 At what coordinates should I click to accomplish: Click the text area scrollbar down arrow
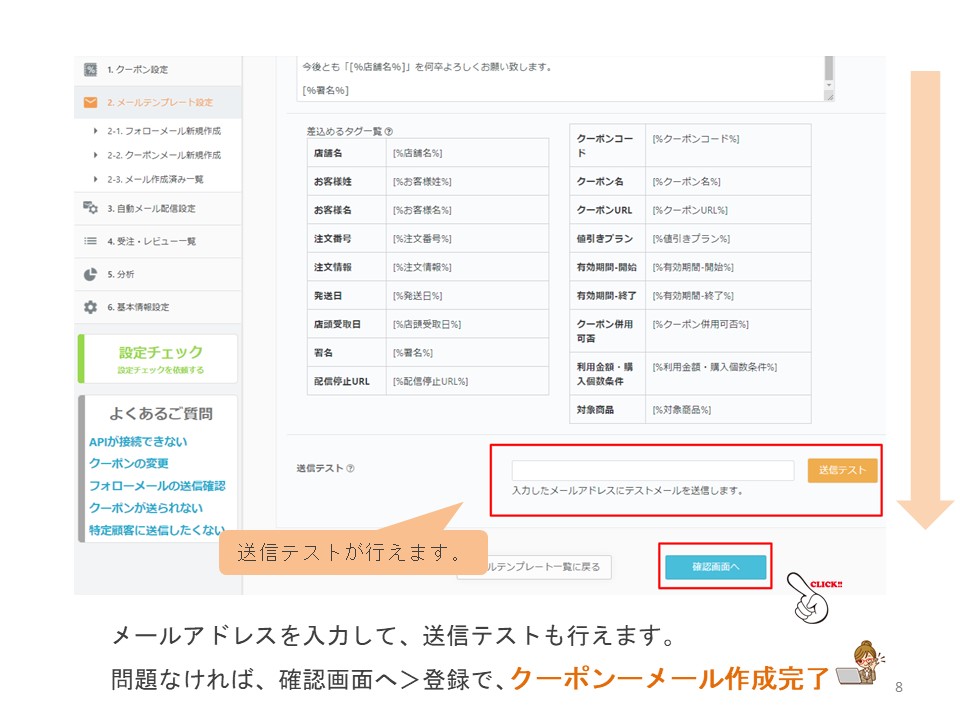pos(828,86)
